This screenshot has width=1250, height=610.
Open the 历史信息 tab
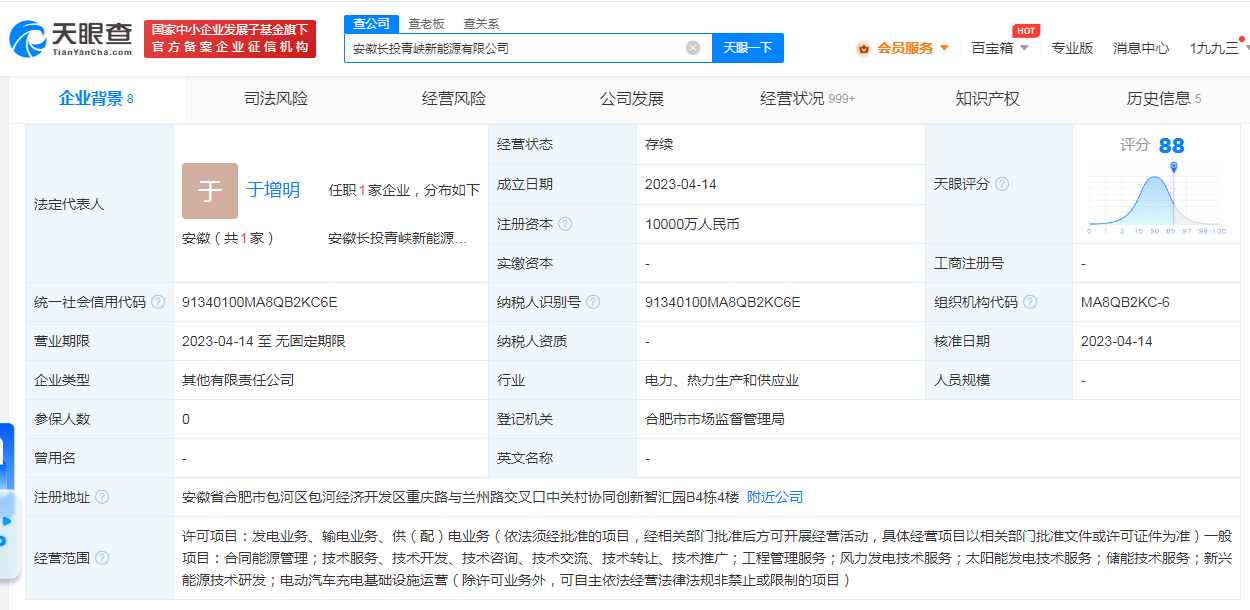click(x=1164, y=99)
